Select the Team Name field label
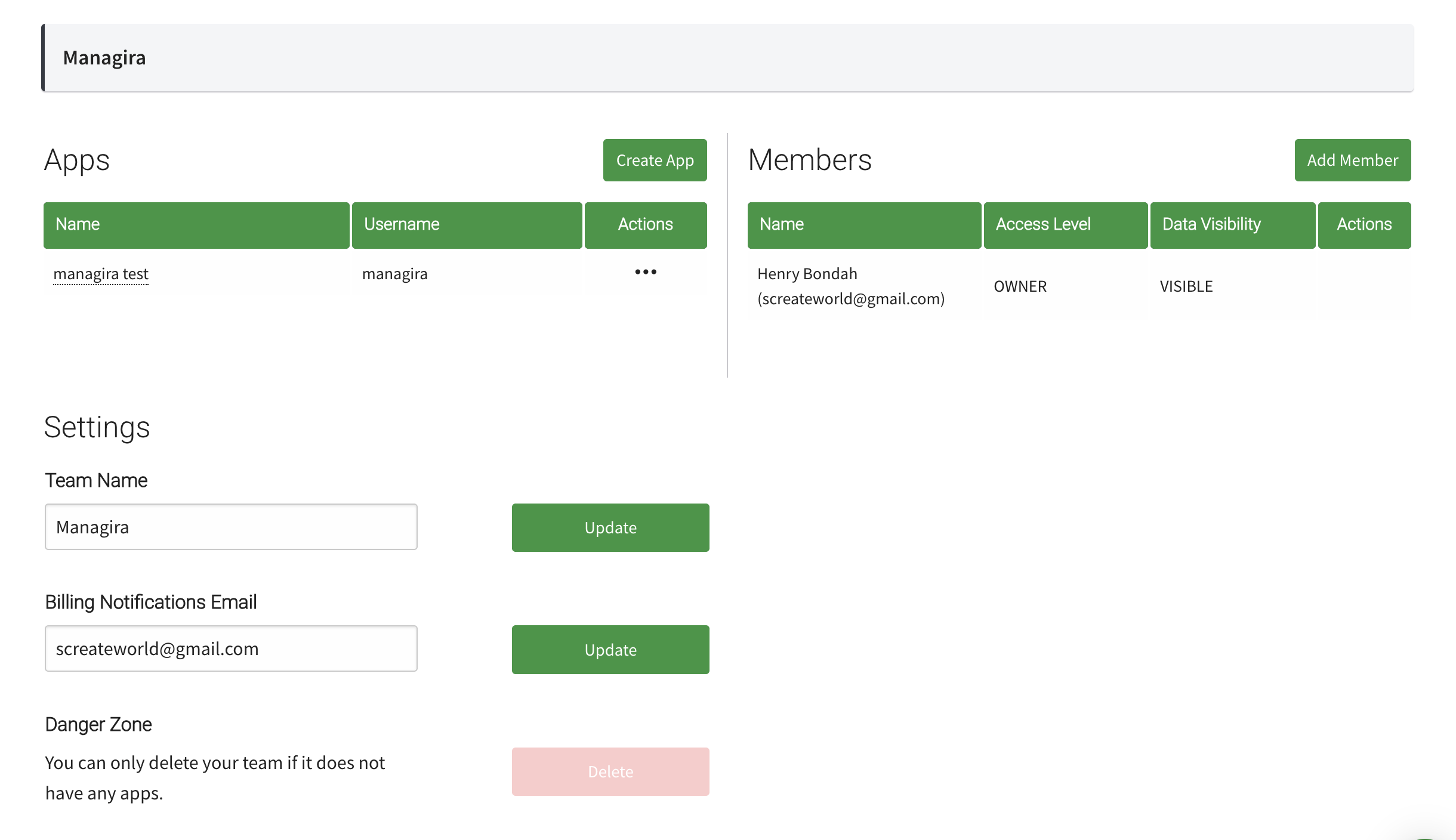The image size is (1456, 840). [96, 480]
